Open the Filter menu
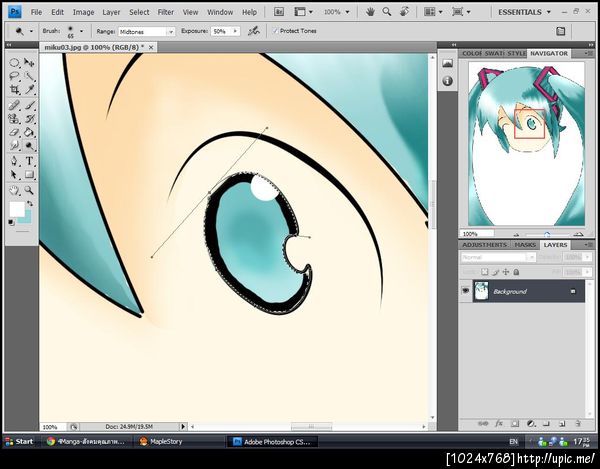 [x=166, y=12]
